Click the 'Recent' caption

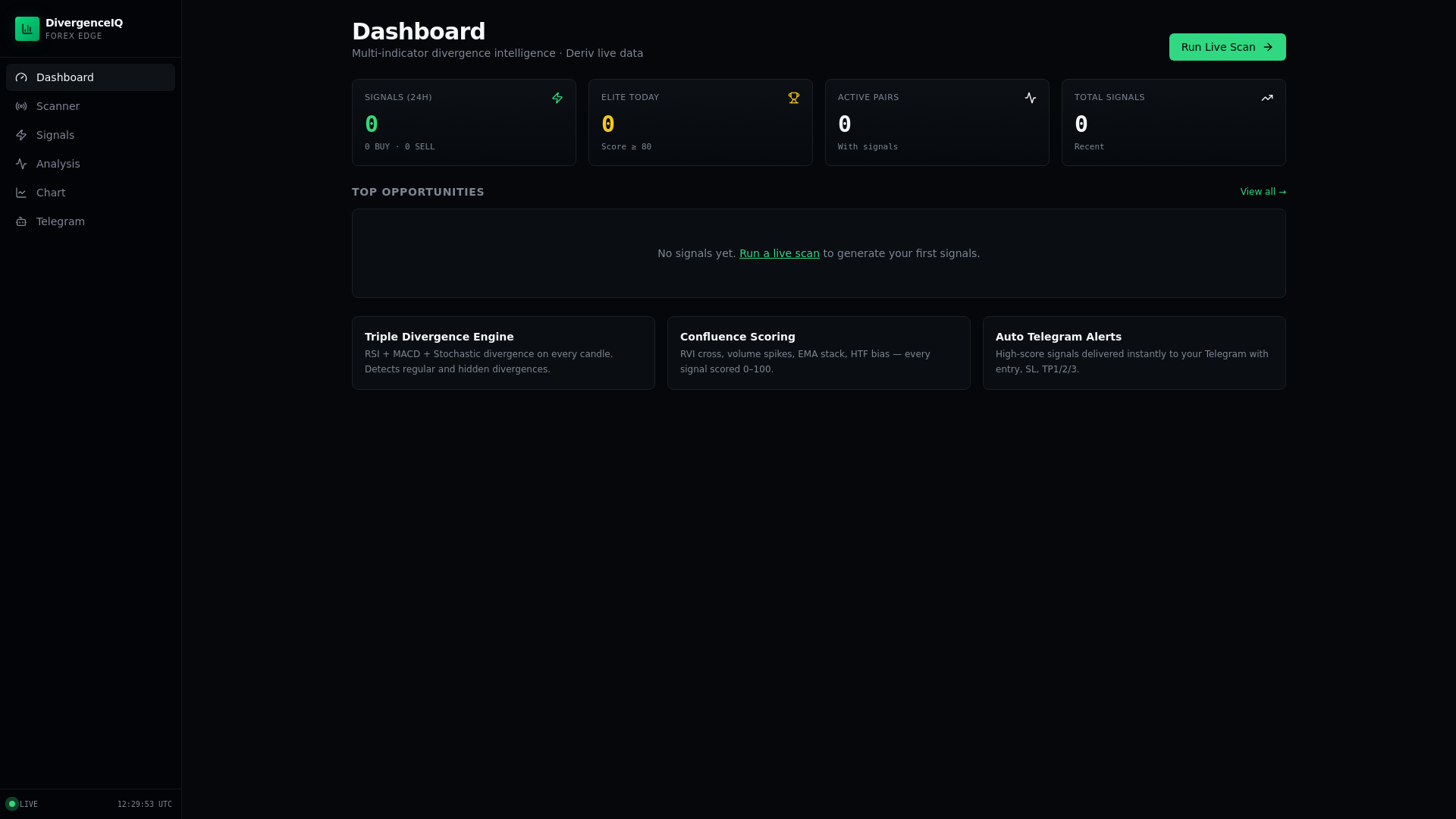(x=1089, y=147)
